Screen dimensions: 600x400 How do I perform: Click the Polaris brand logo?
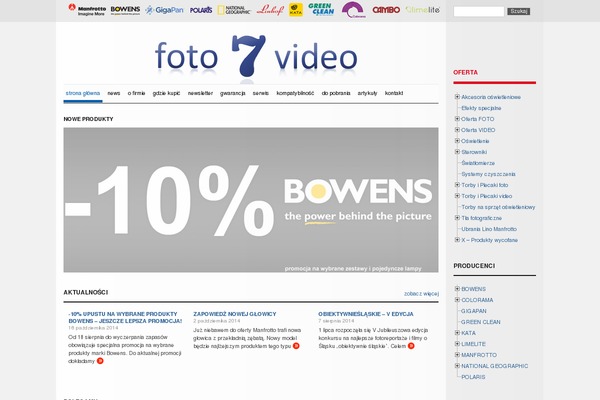201,10
